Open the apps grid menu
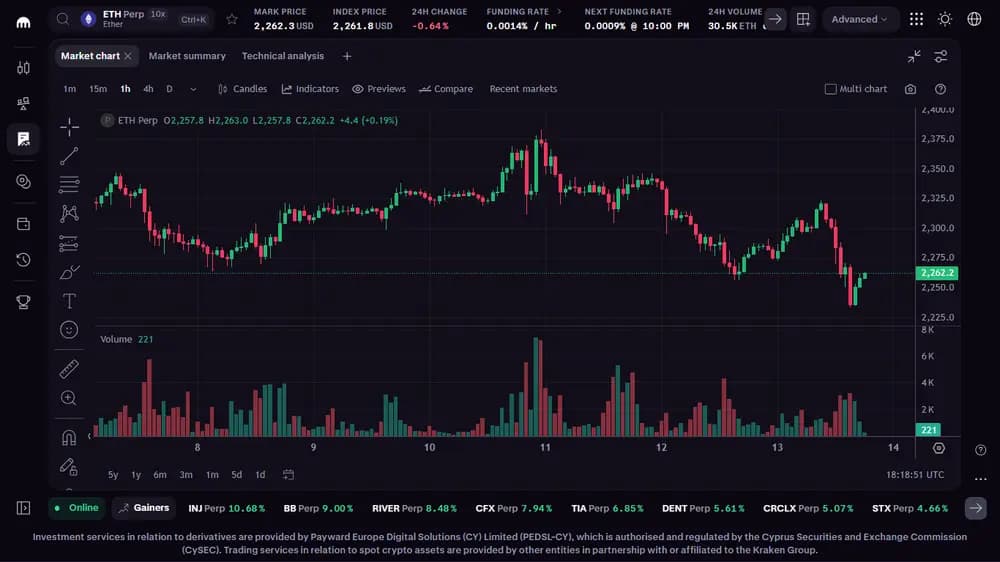This screenshot has width=1000, height=562. [x=916, y=19]
